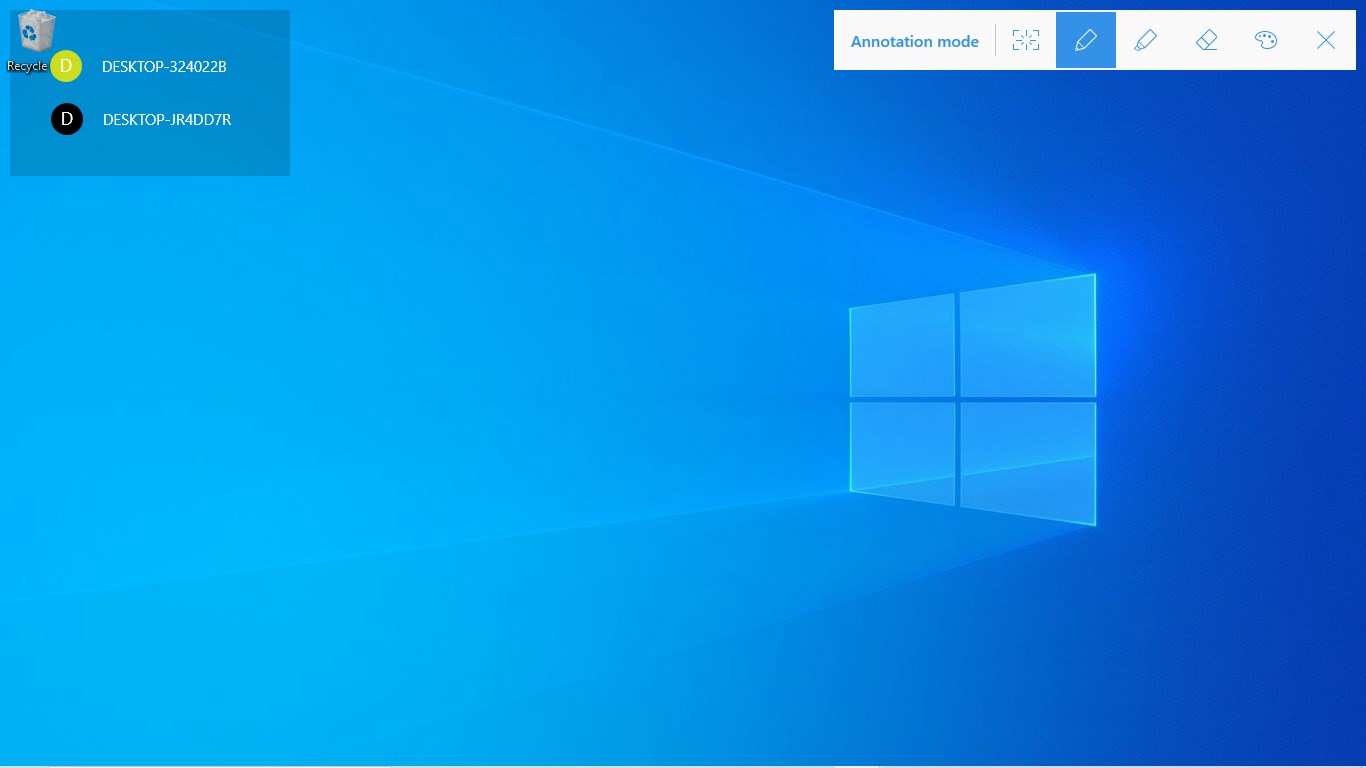Click the bottom-right pane of Windows logo

(1028, 463)
